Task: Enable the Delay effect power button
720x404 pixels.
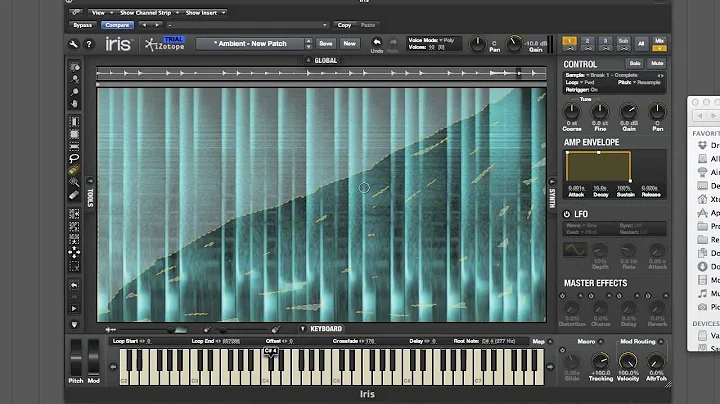Action: pyautogui.click(x=619, y=296)
